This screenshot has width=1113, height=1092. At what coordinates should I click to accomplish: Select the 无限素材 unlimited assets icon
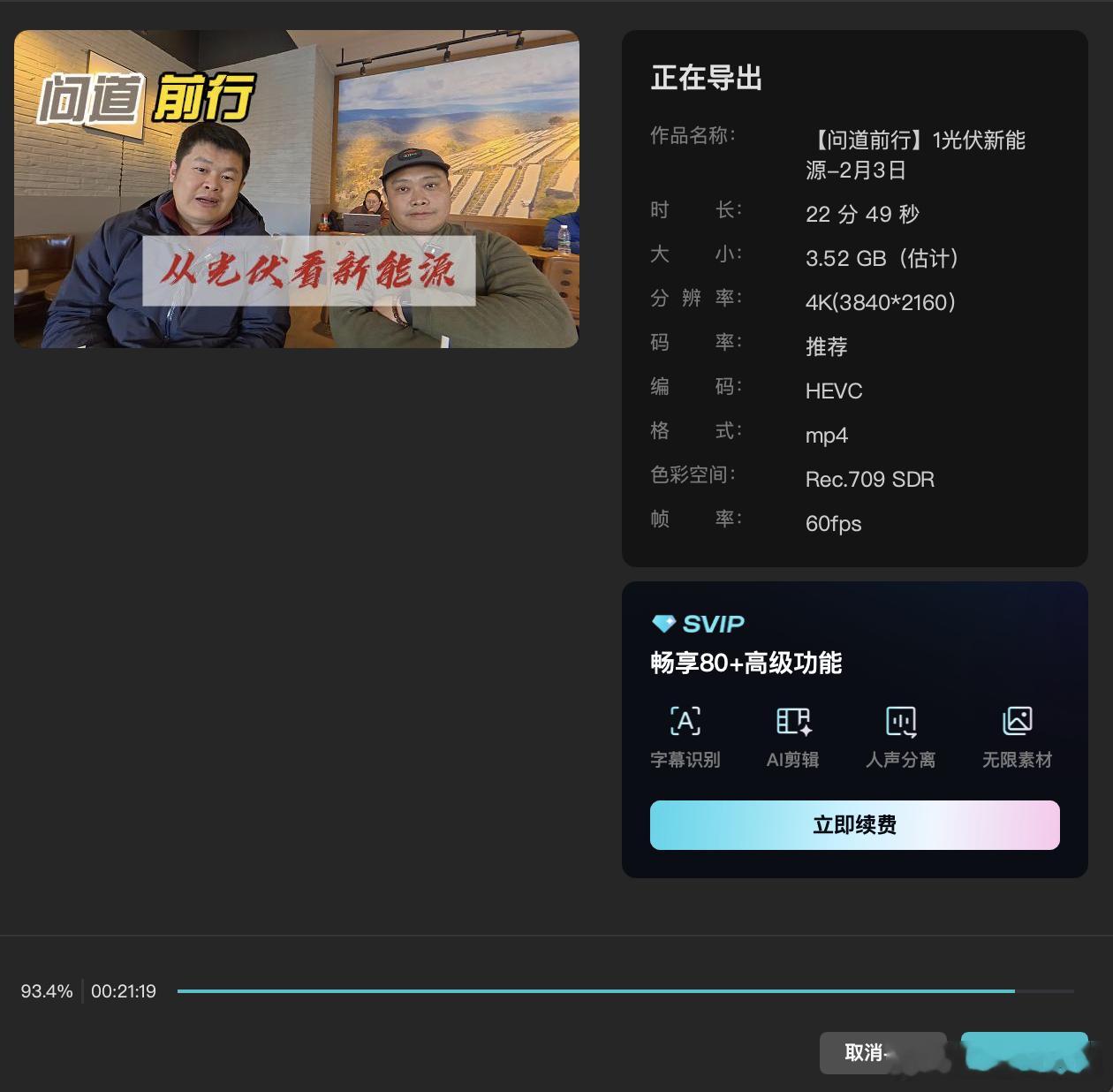click(x=1017, y=721)
